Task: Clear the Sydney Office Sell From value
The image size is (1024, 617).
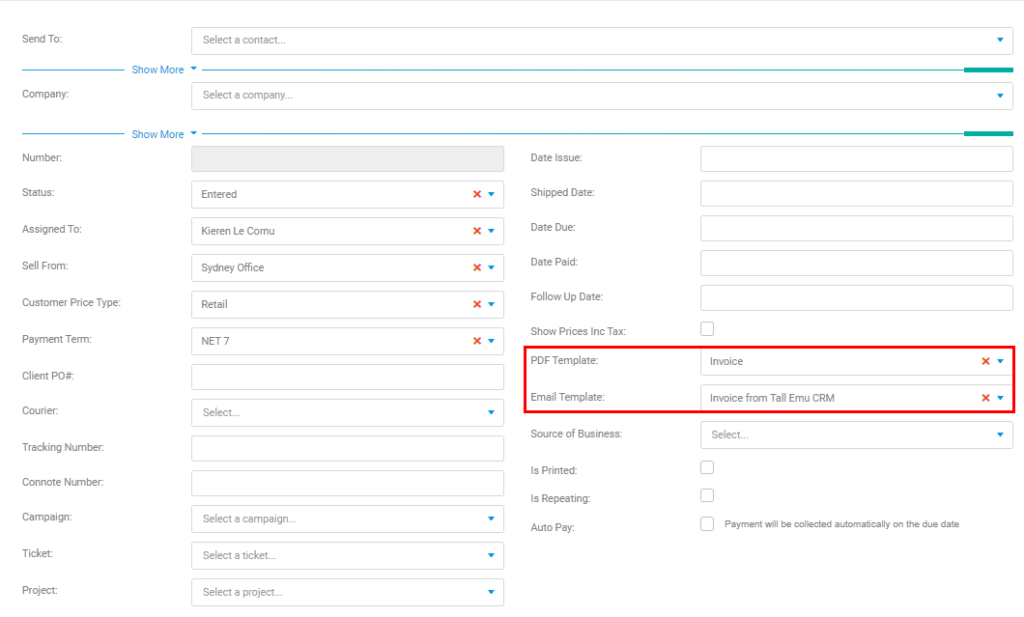Action: 479,267
